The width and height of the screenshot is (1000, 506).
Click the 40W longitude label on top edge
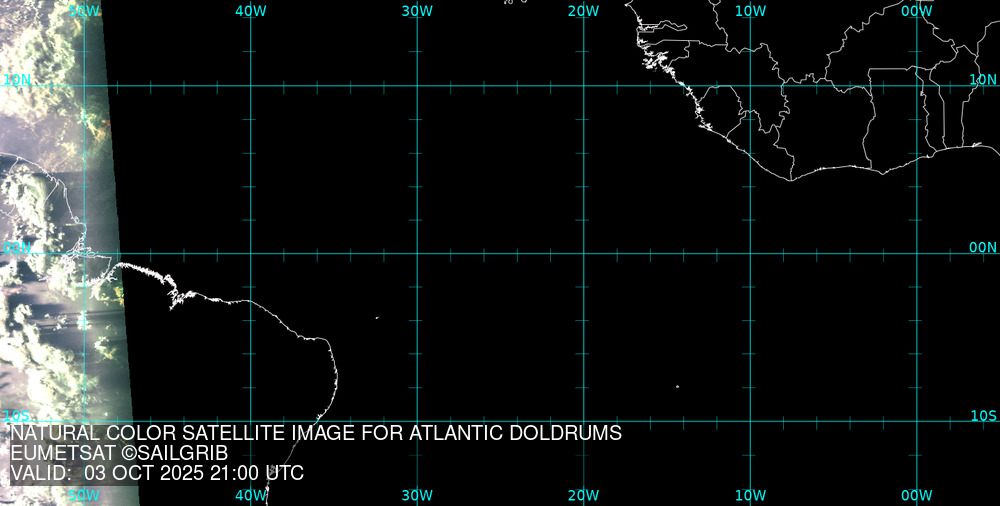(x=250, y=11)
